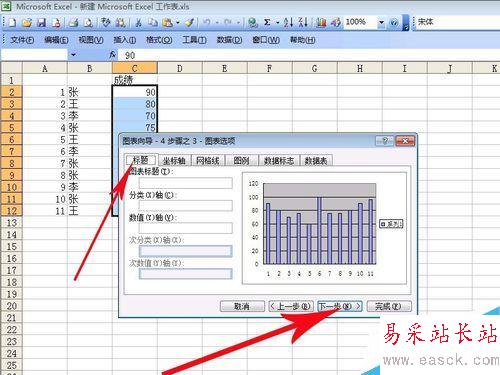Click the Back (上一步) button
500x375 pixels.
(291, 306)
